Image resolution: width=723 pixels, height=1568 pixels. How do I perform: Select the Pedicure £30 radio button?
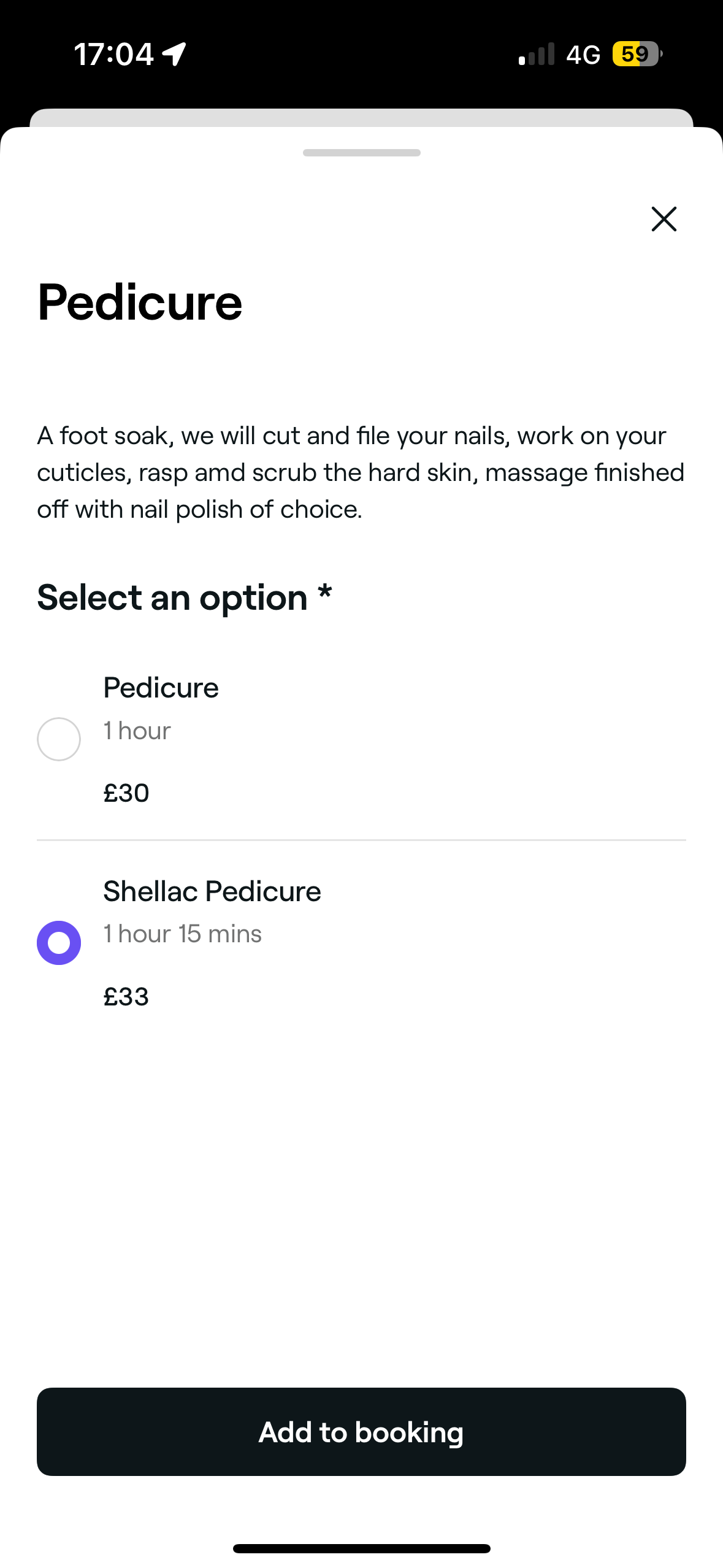[x=59, y=739]
